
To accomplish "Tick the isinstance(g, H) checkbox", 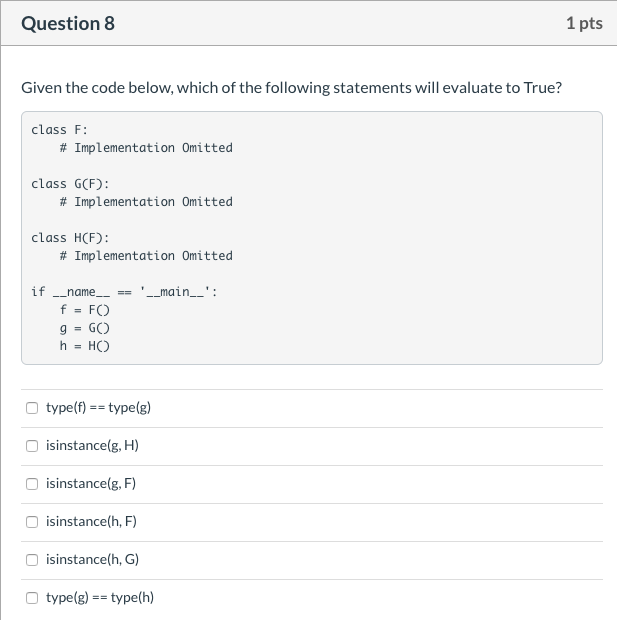I will pyautogui.click(x=32, y=446).
